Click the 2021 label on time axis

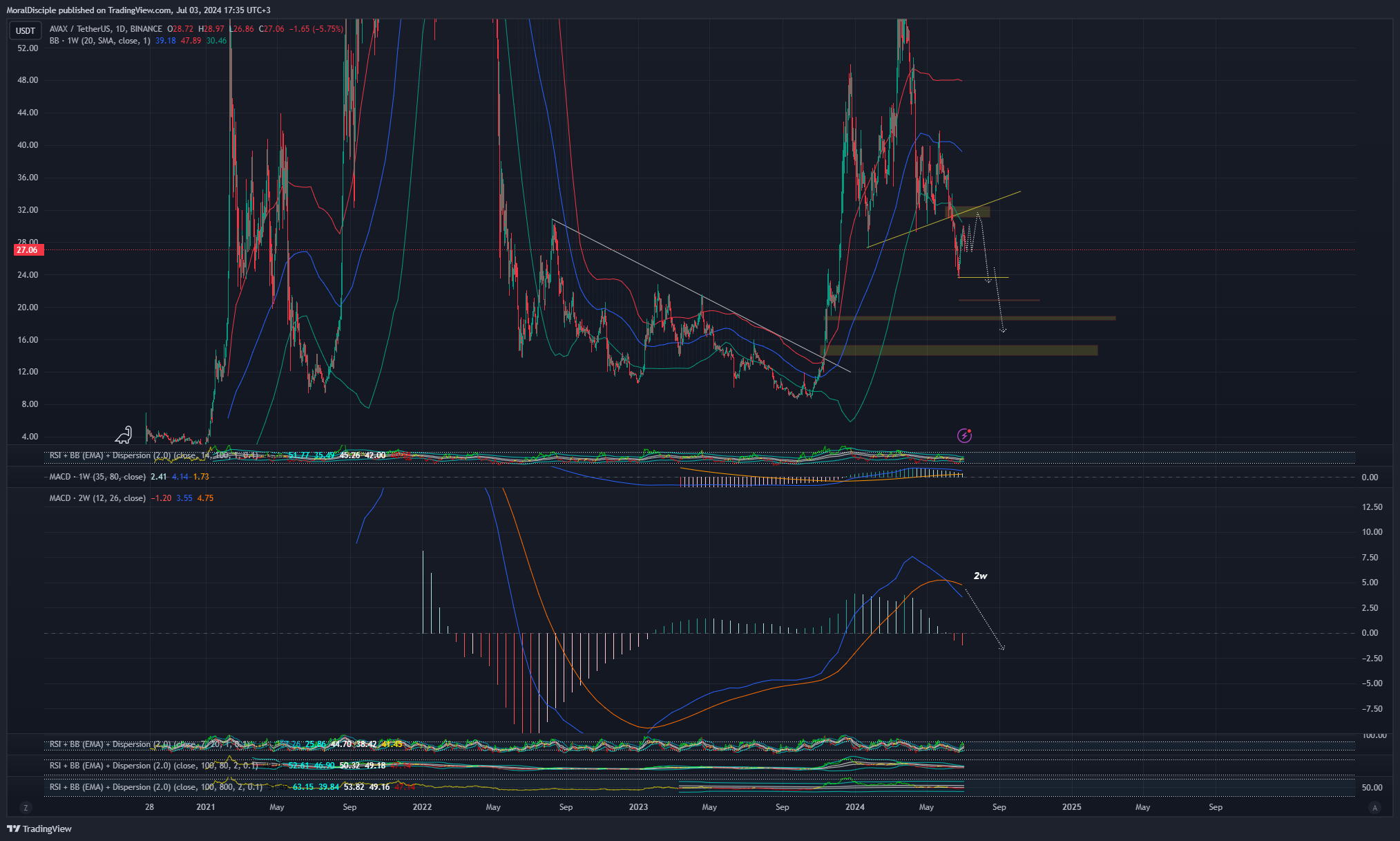(x=206, y=807)
